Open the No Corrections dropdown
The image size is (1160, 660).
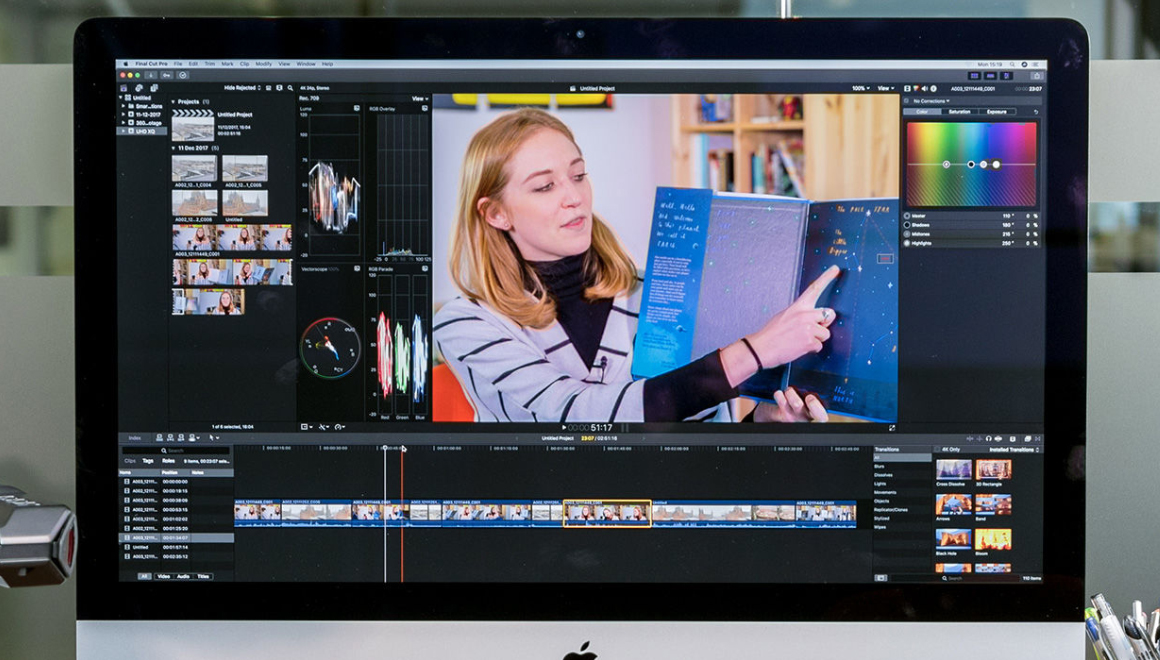(x=931, y=101)
